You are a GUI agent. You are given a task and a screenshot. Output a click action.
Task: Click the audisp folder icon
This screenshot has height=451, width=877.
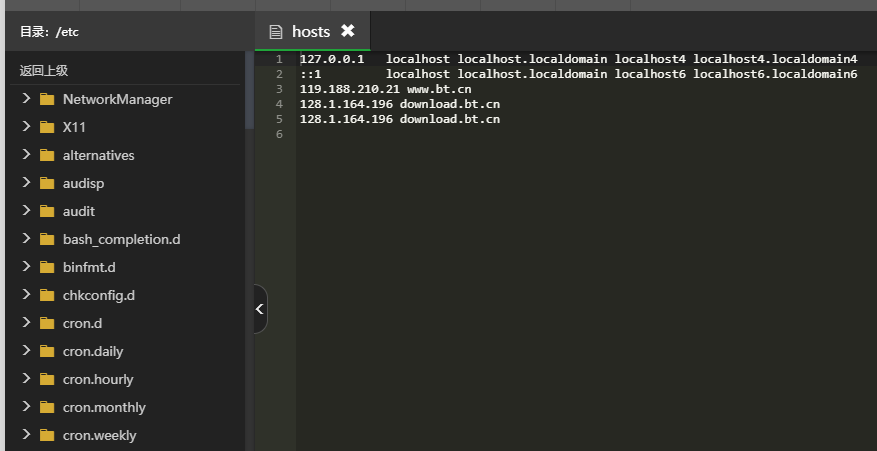click(x=47, y=183)
